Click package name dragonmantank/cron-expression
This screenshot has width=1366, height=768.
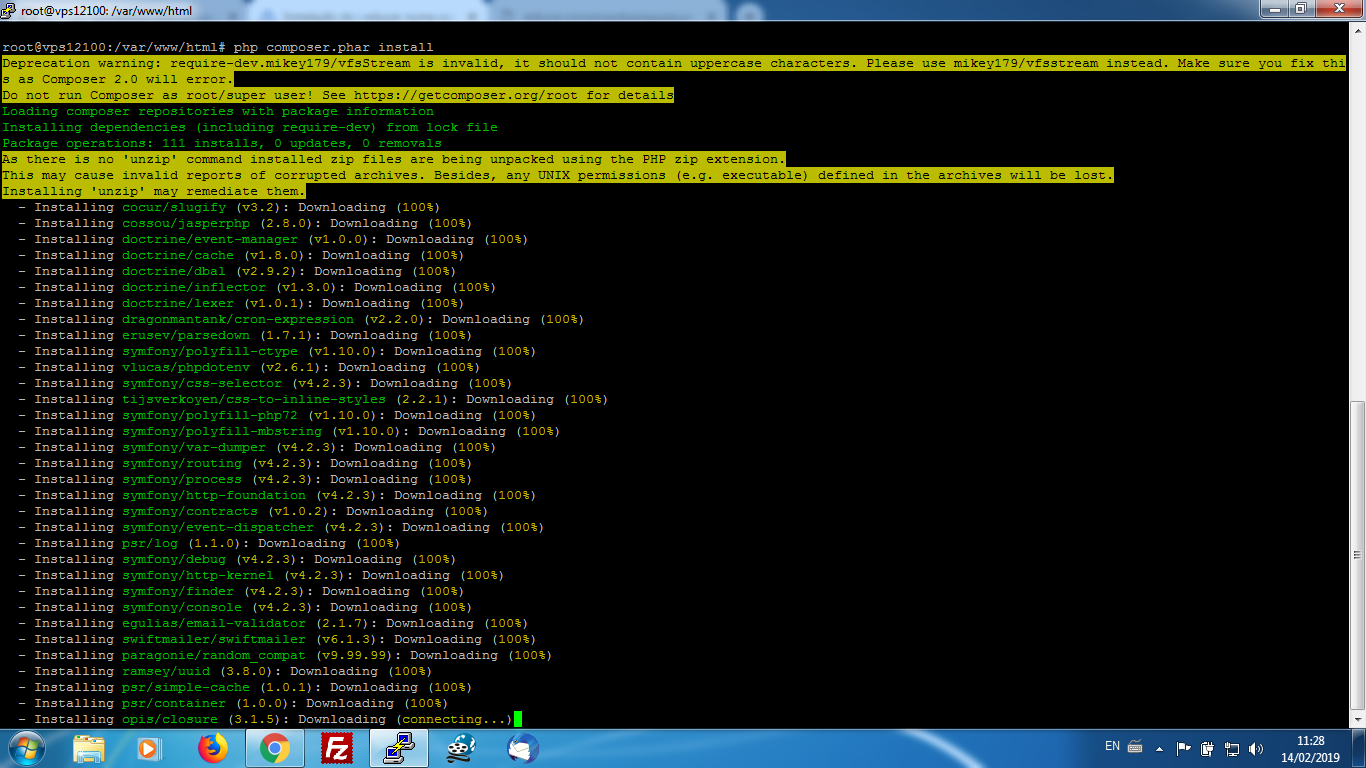click(x=238, y=319)
